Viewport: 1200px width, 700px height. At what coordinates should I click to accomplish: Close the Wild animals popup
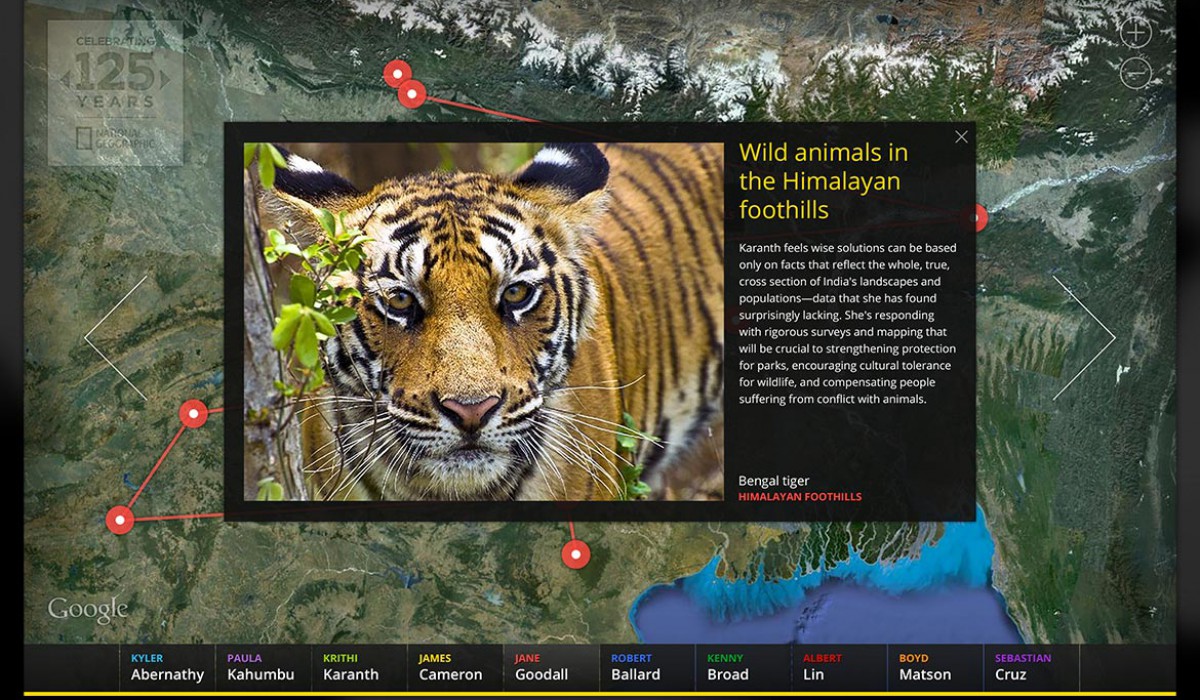click(x=961, y=138)
